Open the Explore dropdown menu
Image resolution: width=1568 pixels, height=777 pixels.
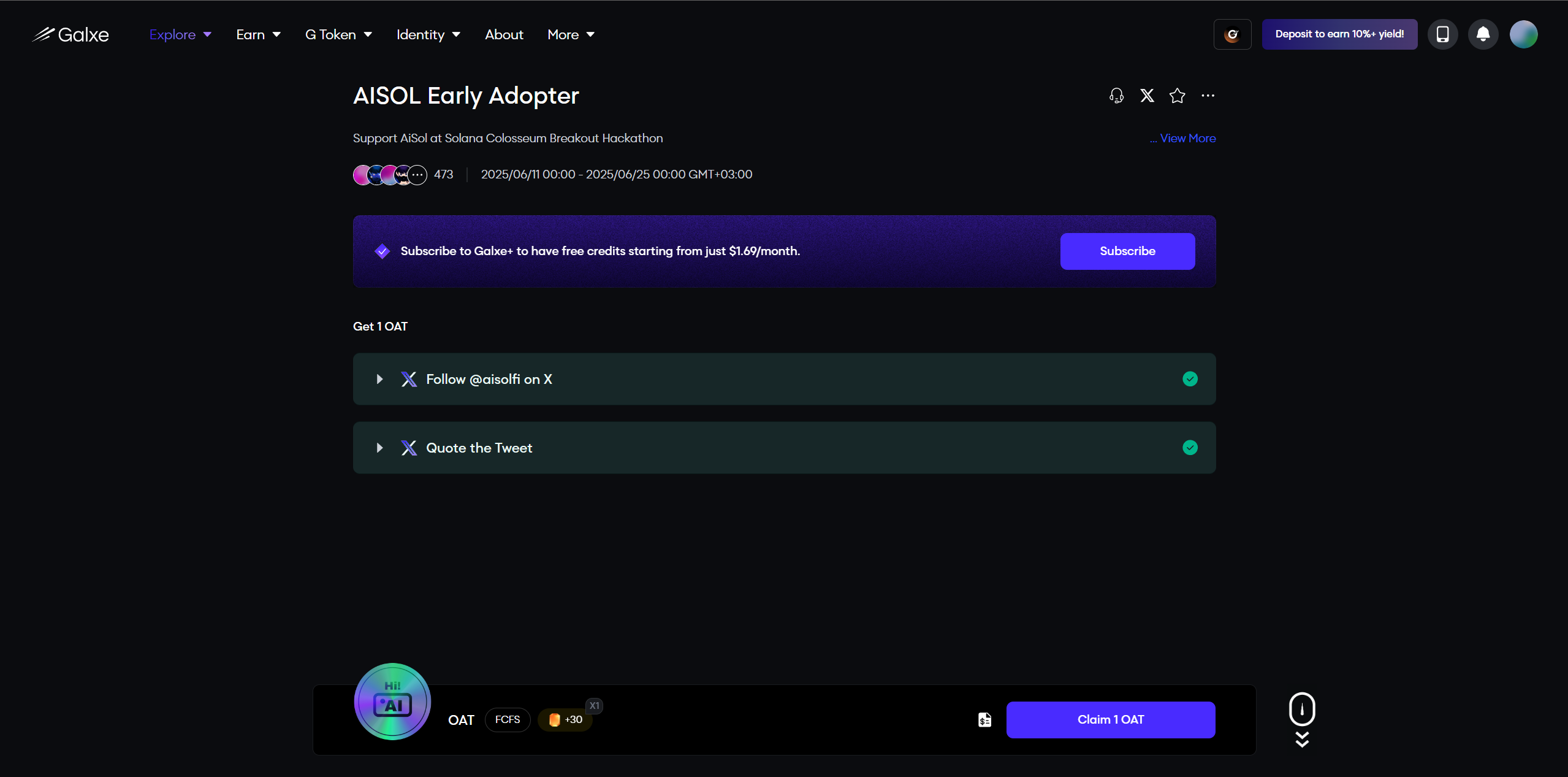click(180, 34)
